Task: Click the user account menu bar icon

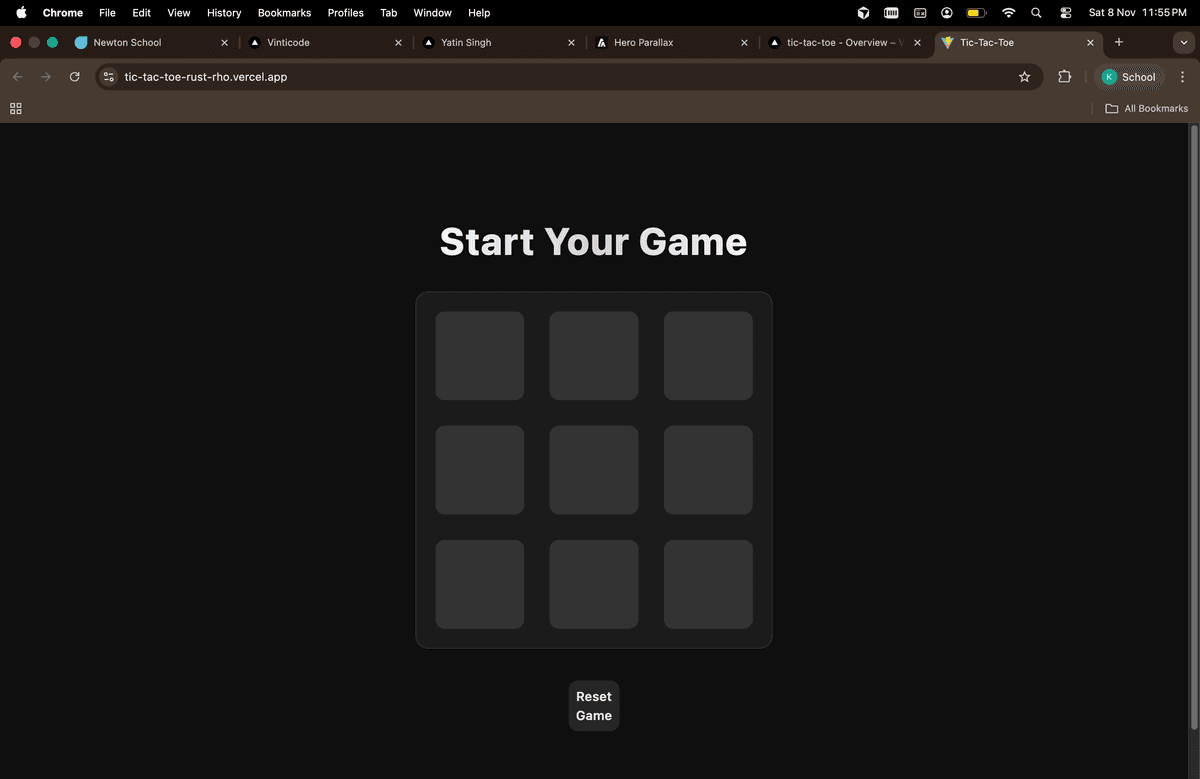Action: click(x=947, y=13)
